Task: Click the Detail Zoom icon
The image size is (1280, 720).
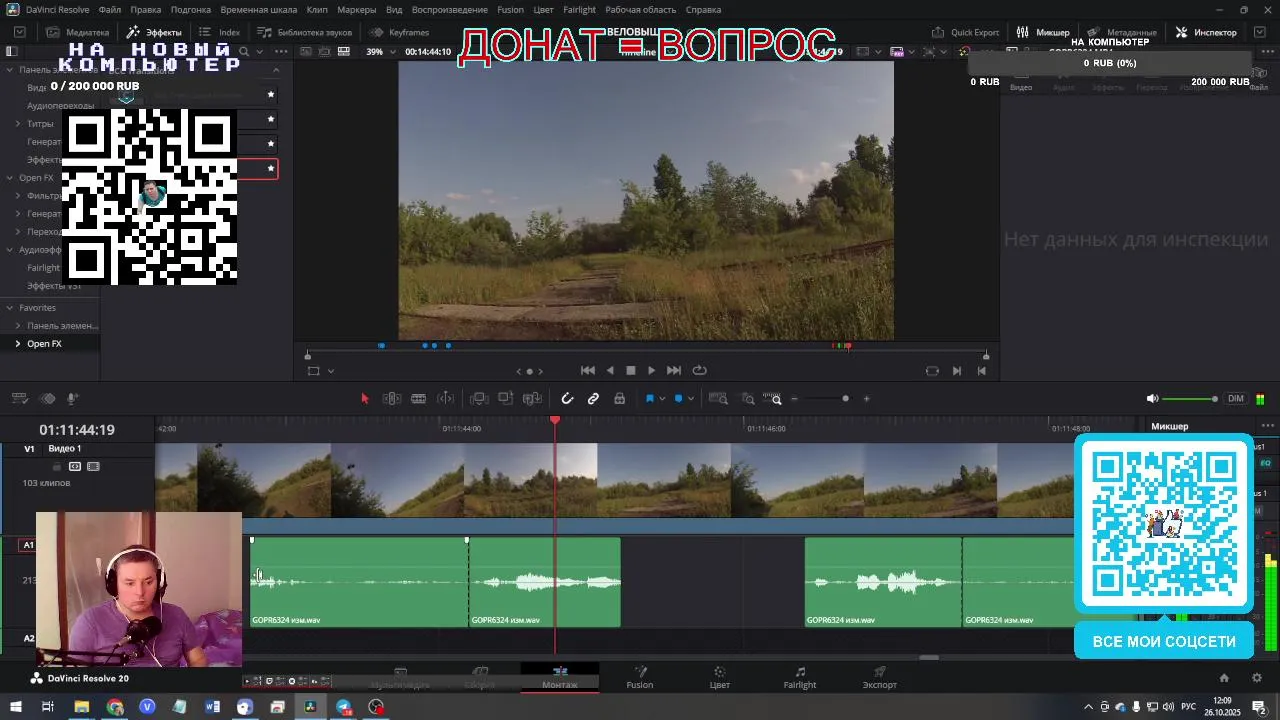Action: tap(748, 399)
